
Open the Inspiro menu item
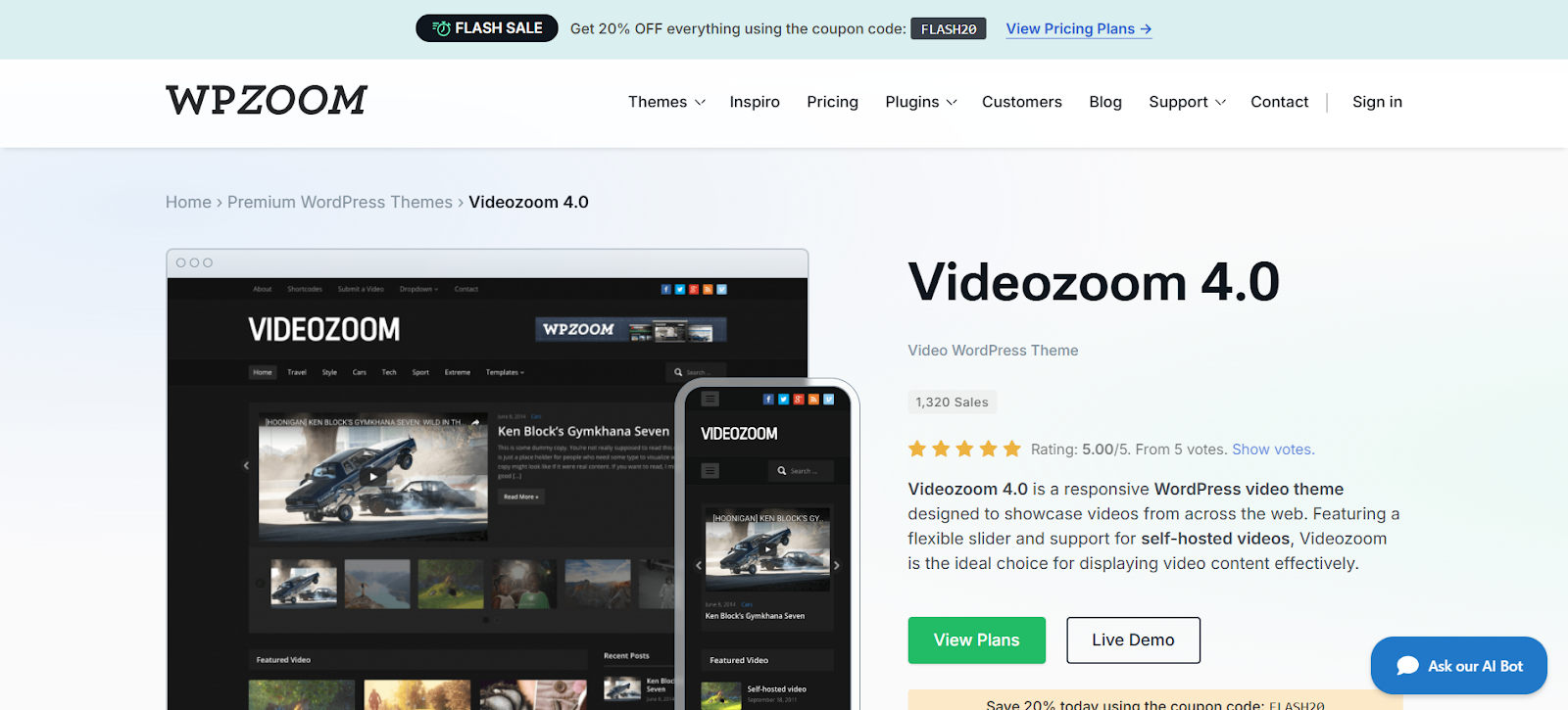(x=755, y=102)
